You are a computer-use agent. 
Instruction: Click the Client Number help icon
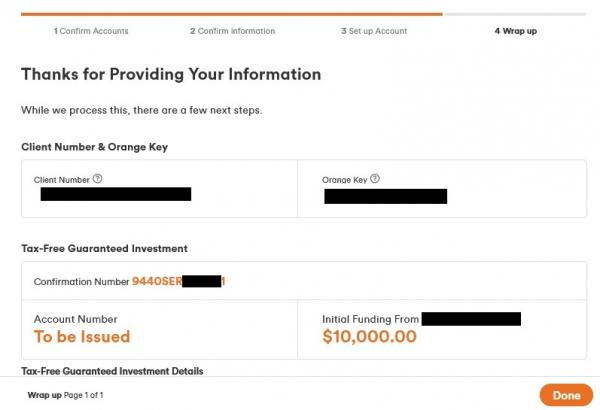(x=98, y=179)
